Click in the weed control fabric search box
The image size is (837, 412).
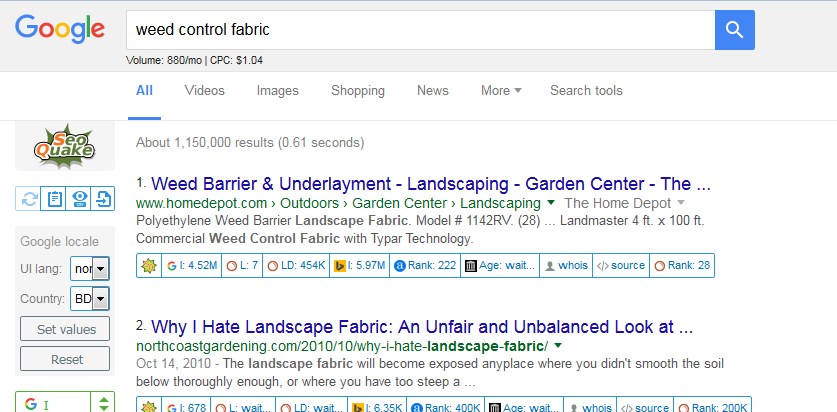420,30
